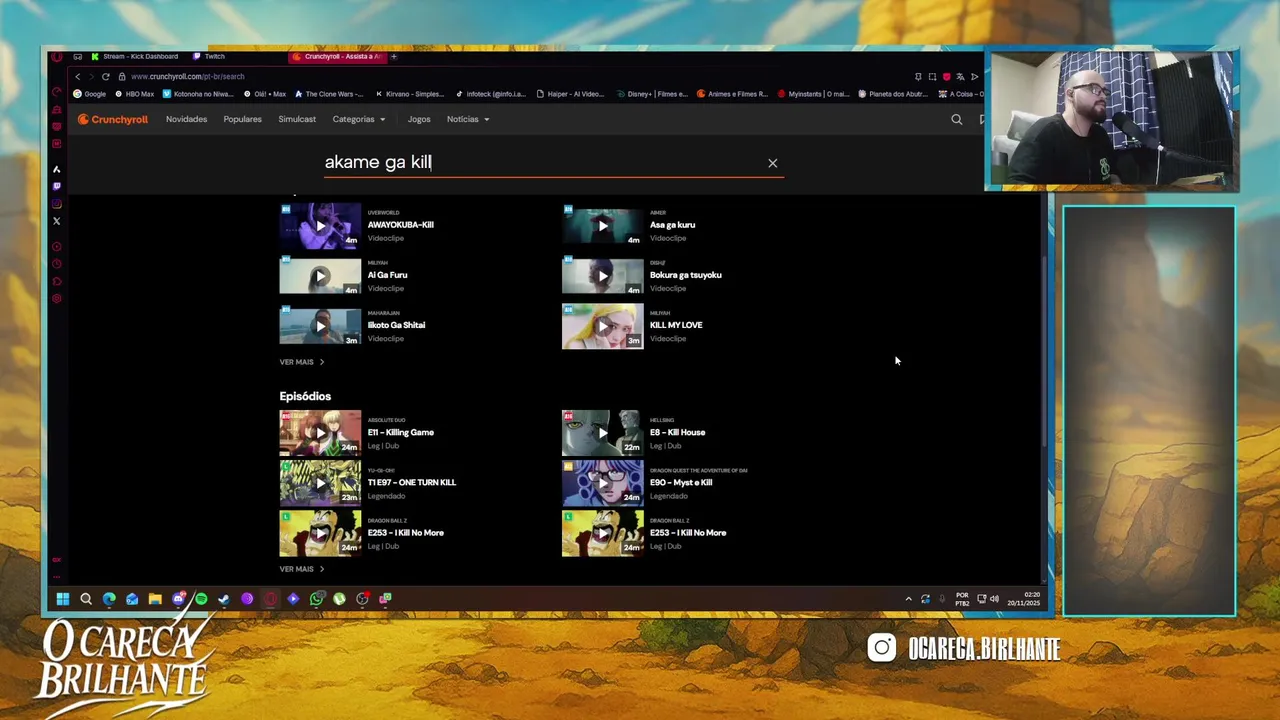1280x720 pixels.
Task: Open the Myinstants bookmark
Action: [x=814, y=94]
